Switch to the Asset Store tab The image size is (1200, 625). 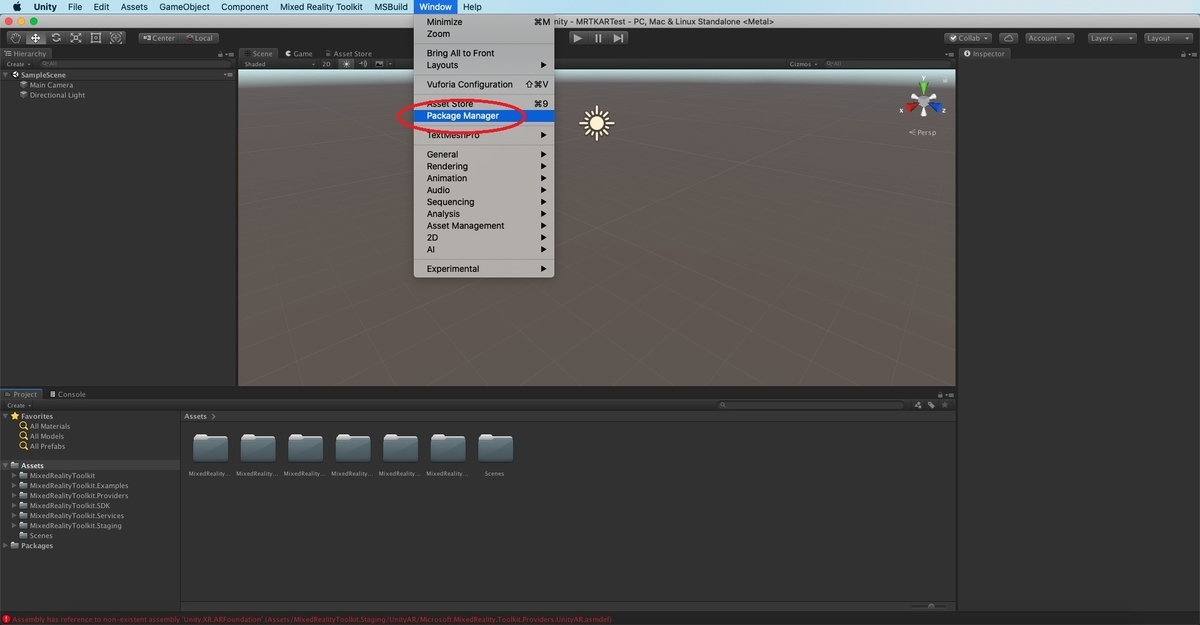click(x=348, y=54)
